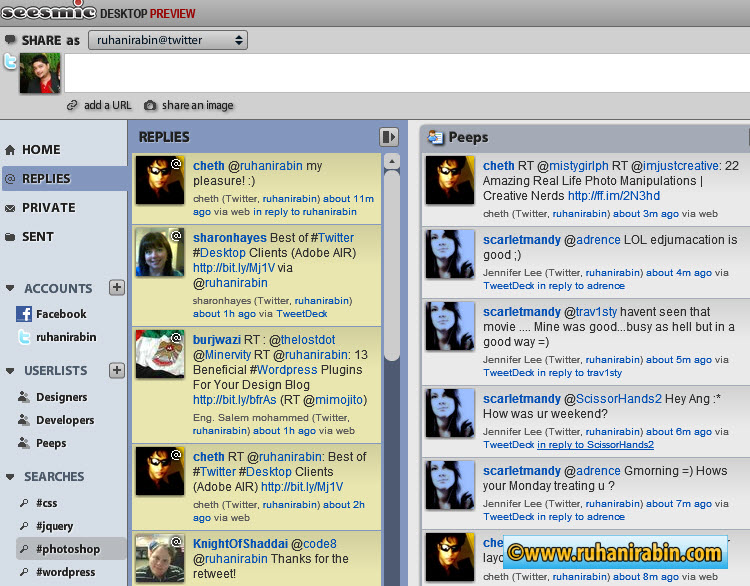
Task: Click the @thelostdot mention
Action: [x=302, y=340]
